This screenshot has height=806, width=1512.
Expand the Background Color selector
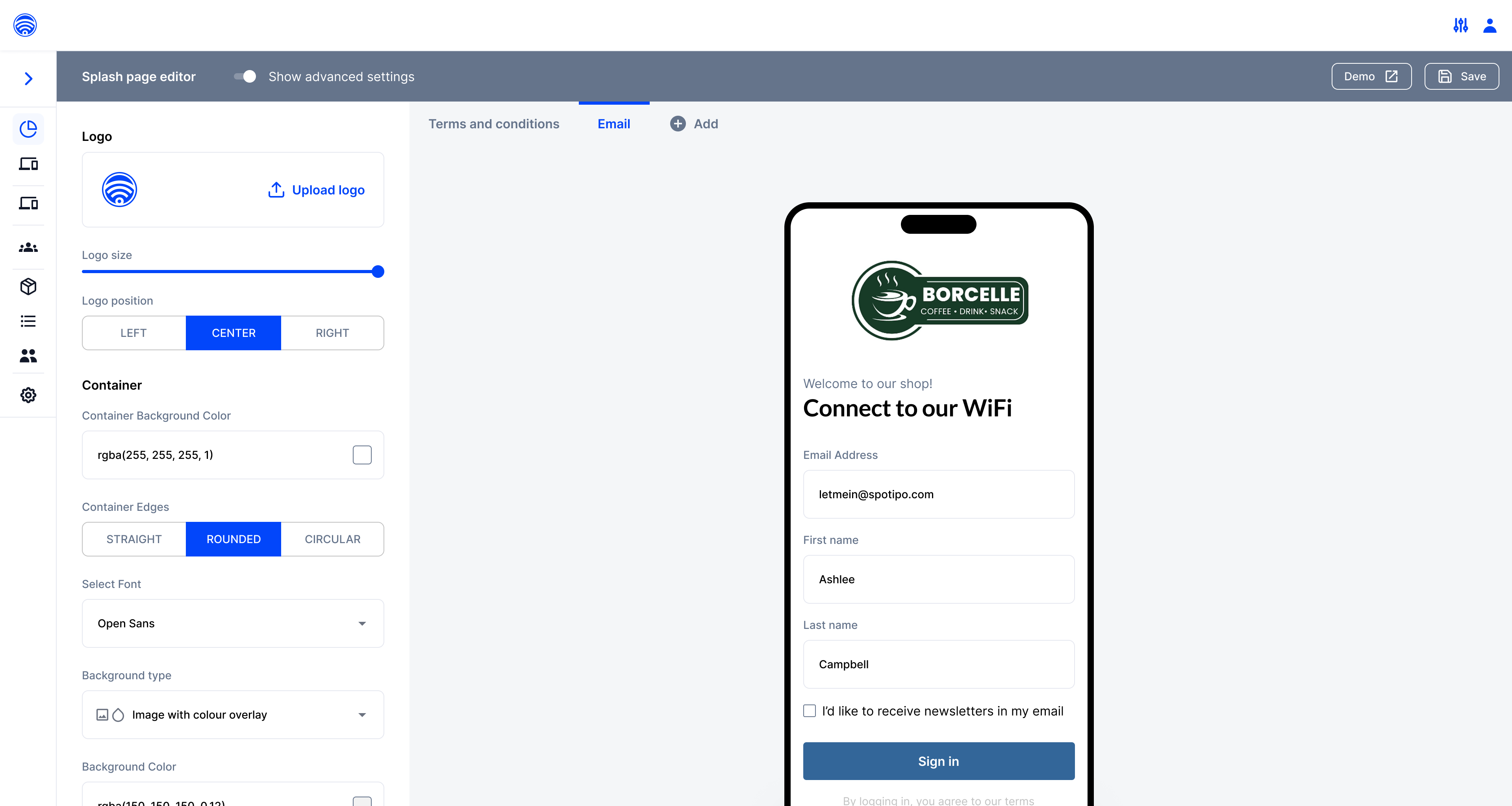point(362,801)
